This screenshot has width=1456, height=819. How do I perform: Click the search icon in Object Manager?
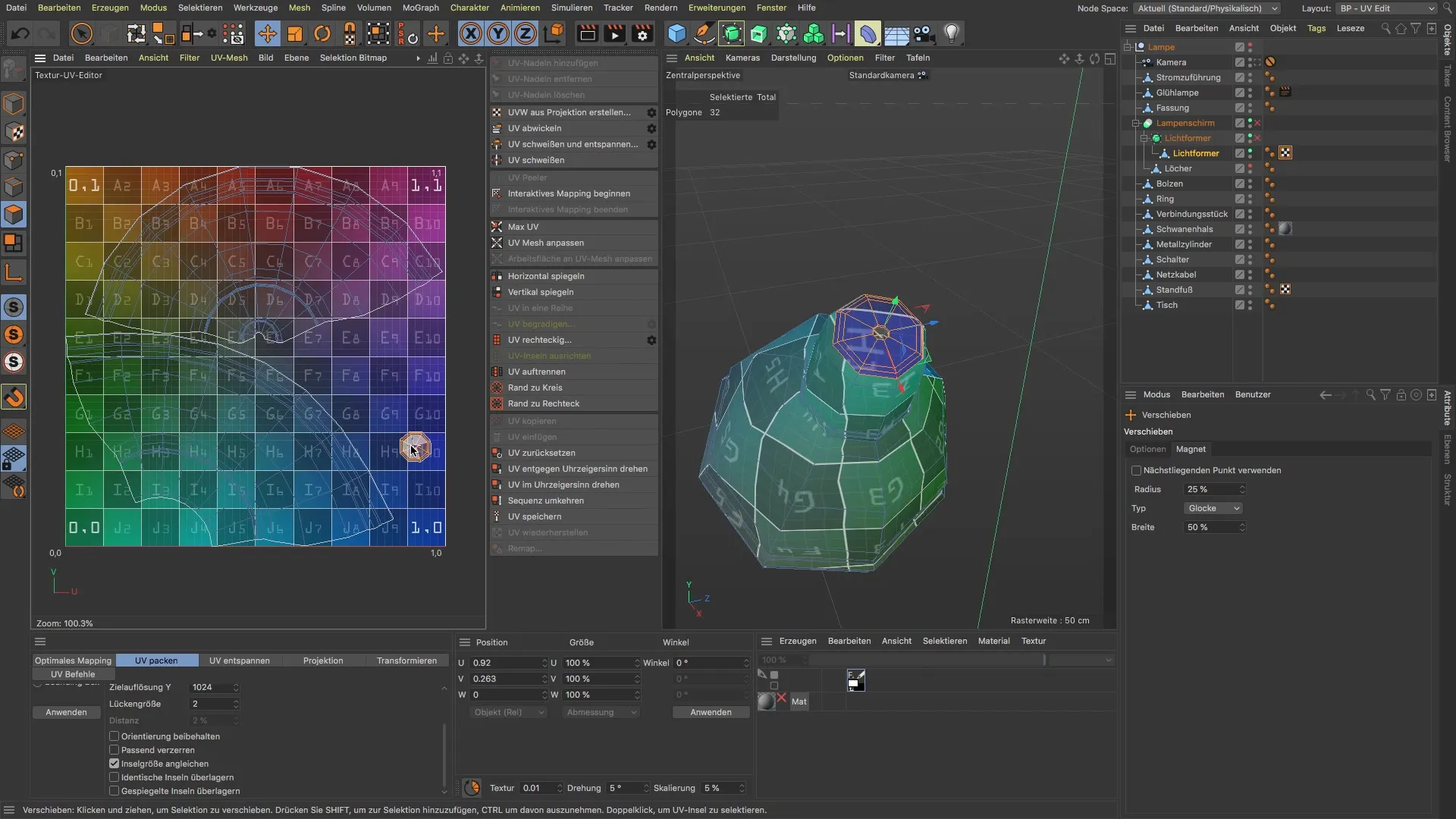coord(1385,29)
